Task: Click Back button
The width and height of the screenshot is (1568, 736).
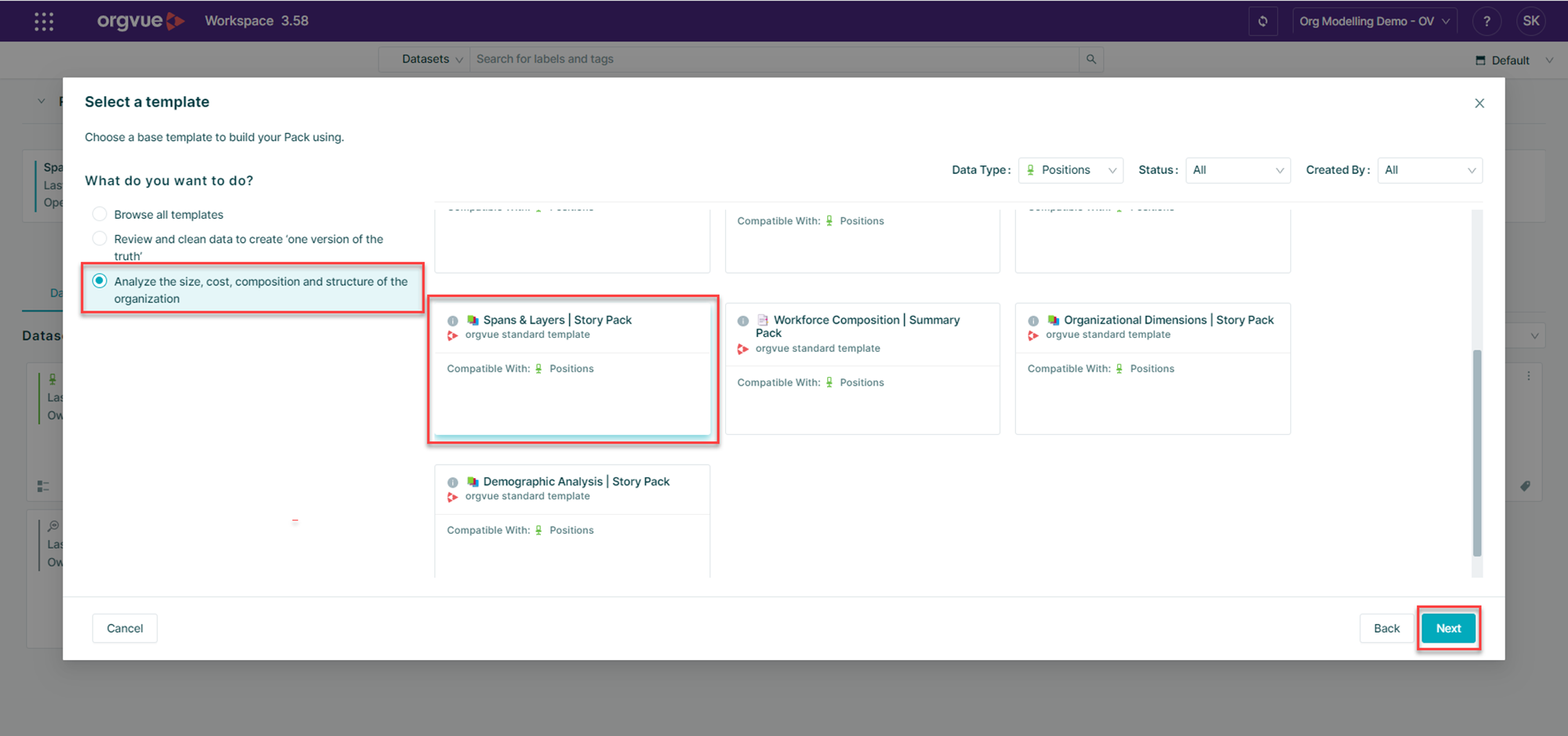Action: [1386, 628]
